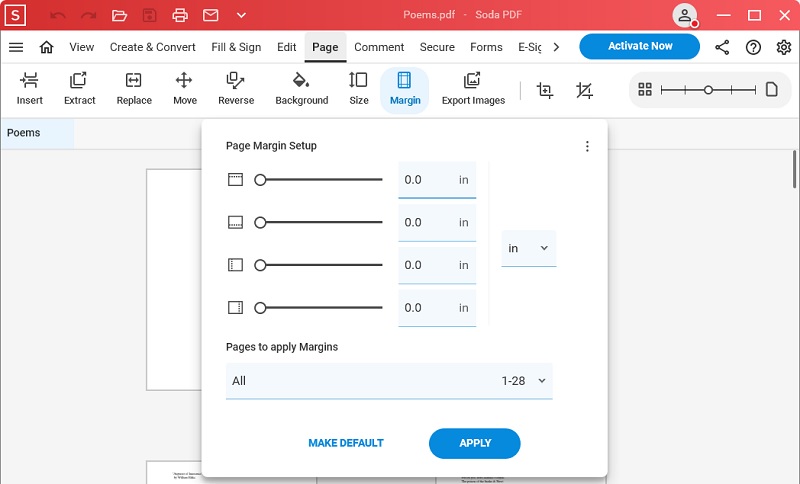This screenshot has height=484, width=800.
Task: Click the remove crop icon
Action: coord(584,90)
